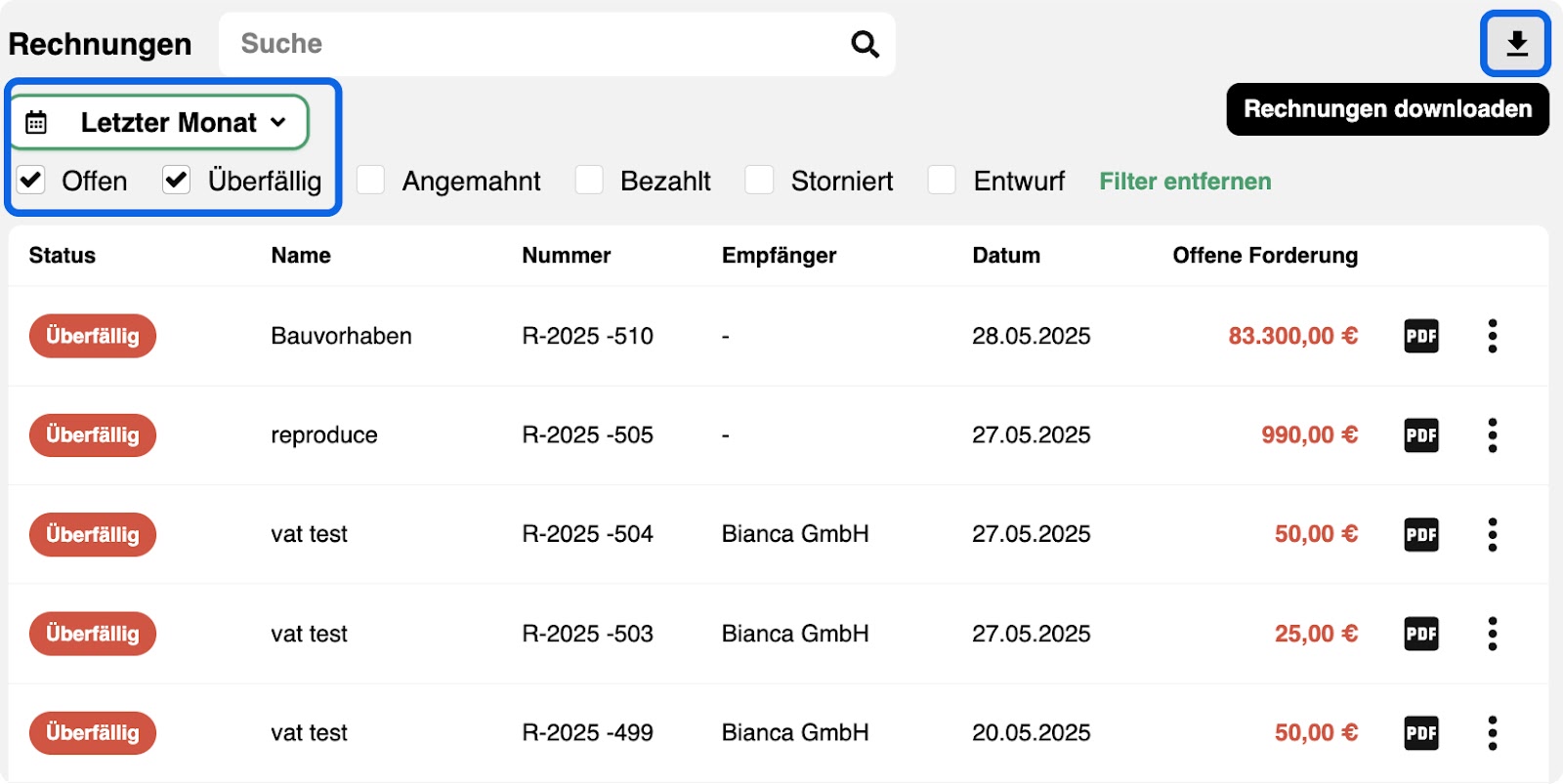Open more options for Bauvorhaben invoice
Screen dimensions: 1563x784
pos(1492,336)
